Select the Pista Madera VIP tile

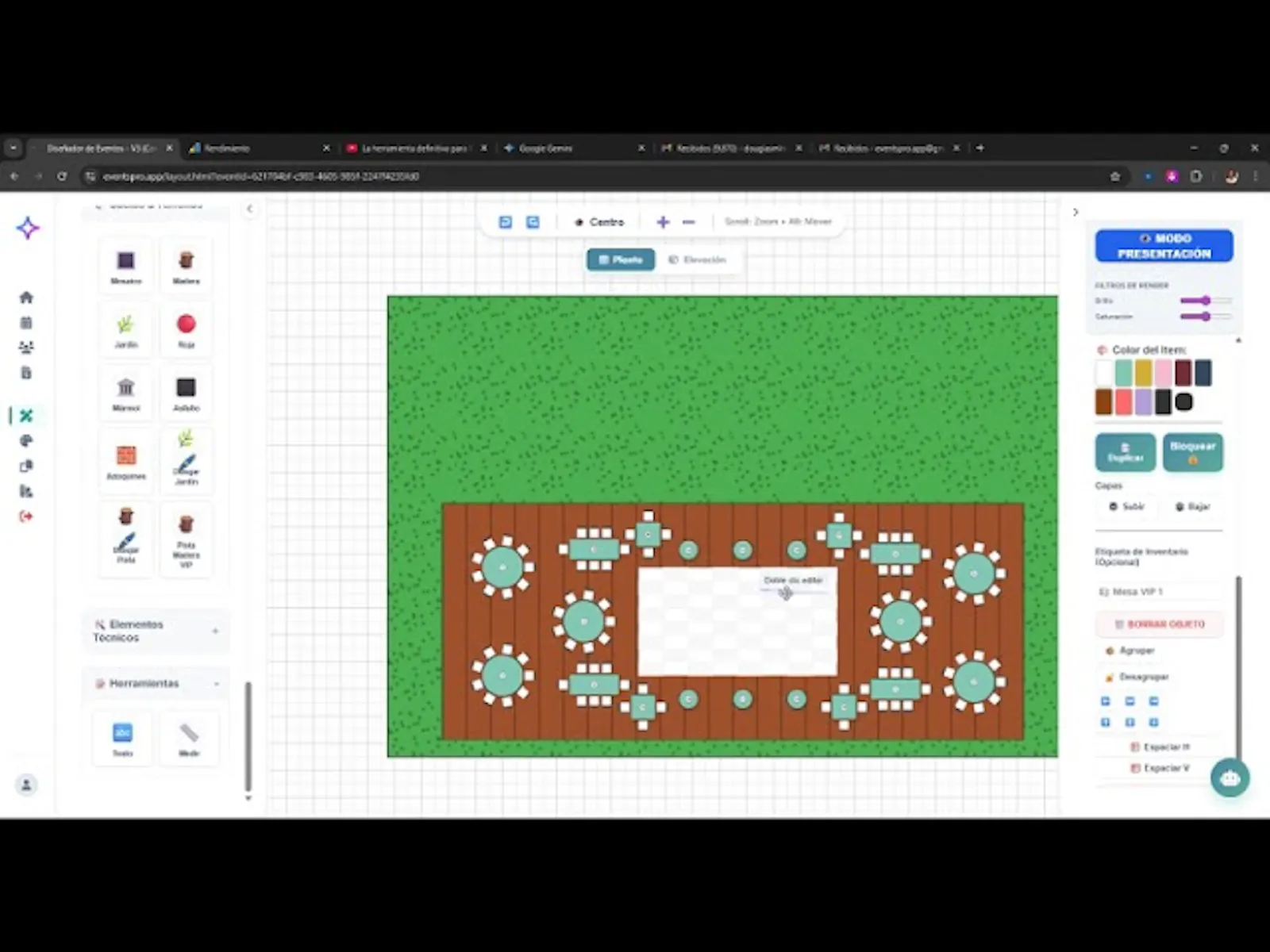[186, 538]
